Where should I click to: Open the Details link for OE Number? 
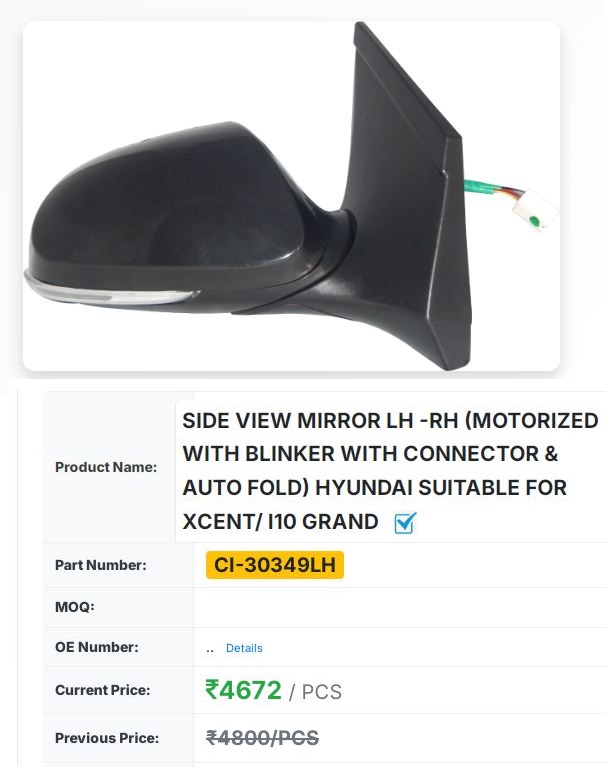point(244,648)
